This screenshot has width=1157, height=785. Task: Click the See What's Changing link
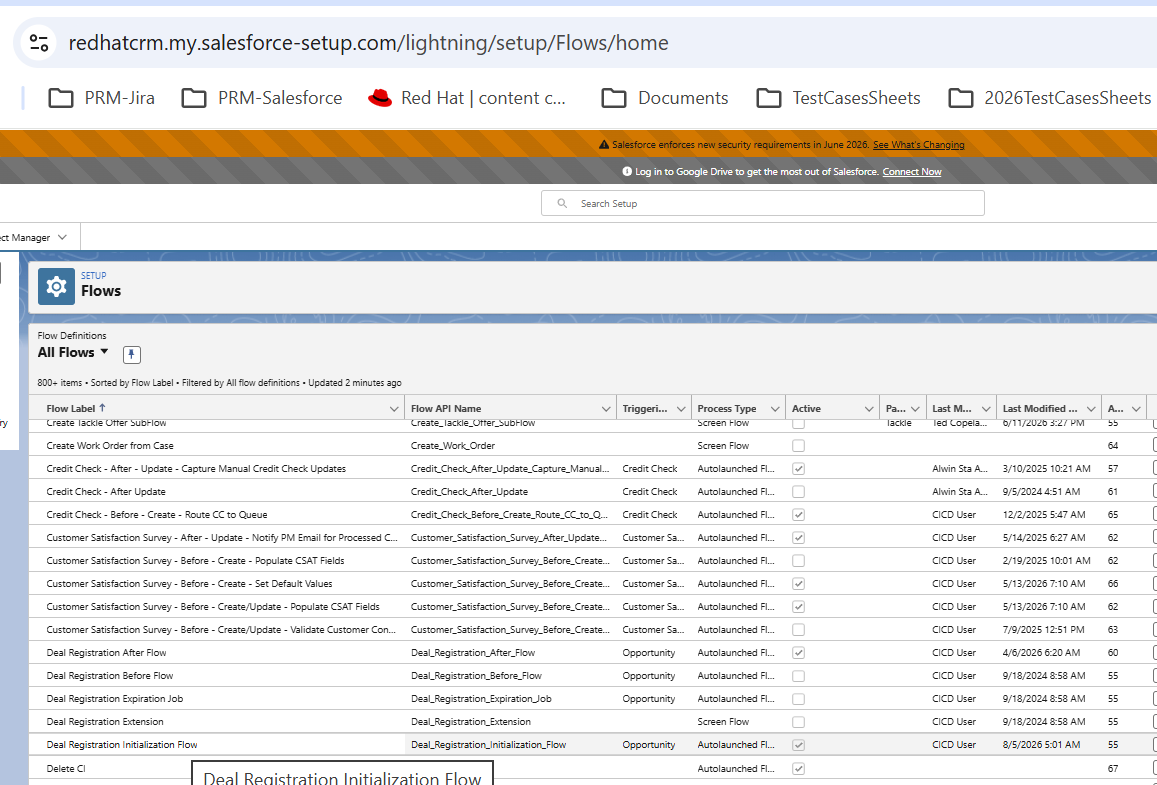(919, 145)
